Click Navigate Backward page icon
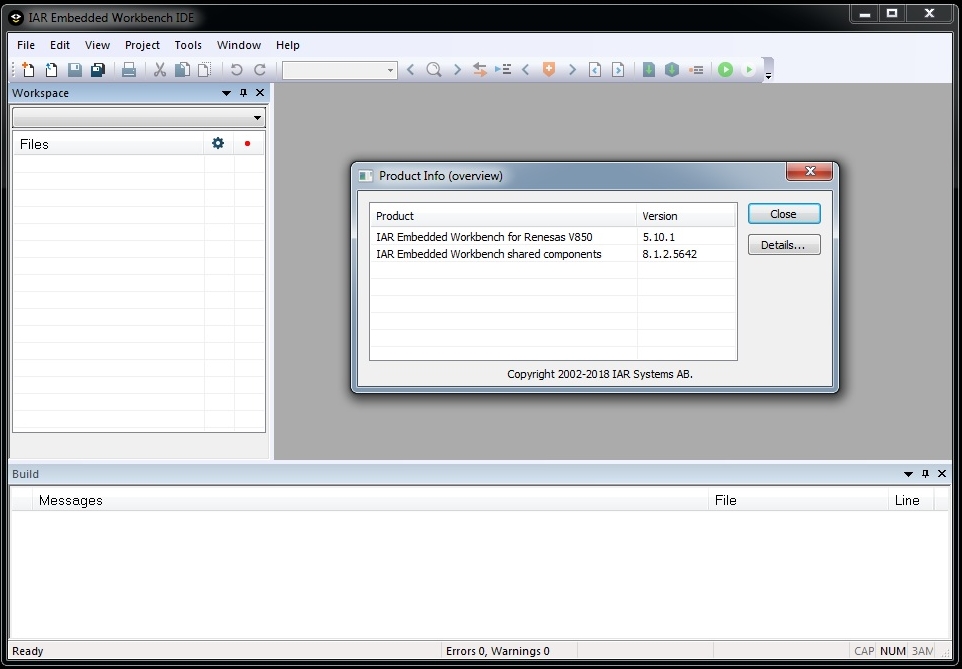This screenshot has height=669, width=962. (x=595, y=70)
